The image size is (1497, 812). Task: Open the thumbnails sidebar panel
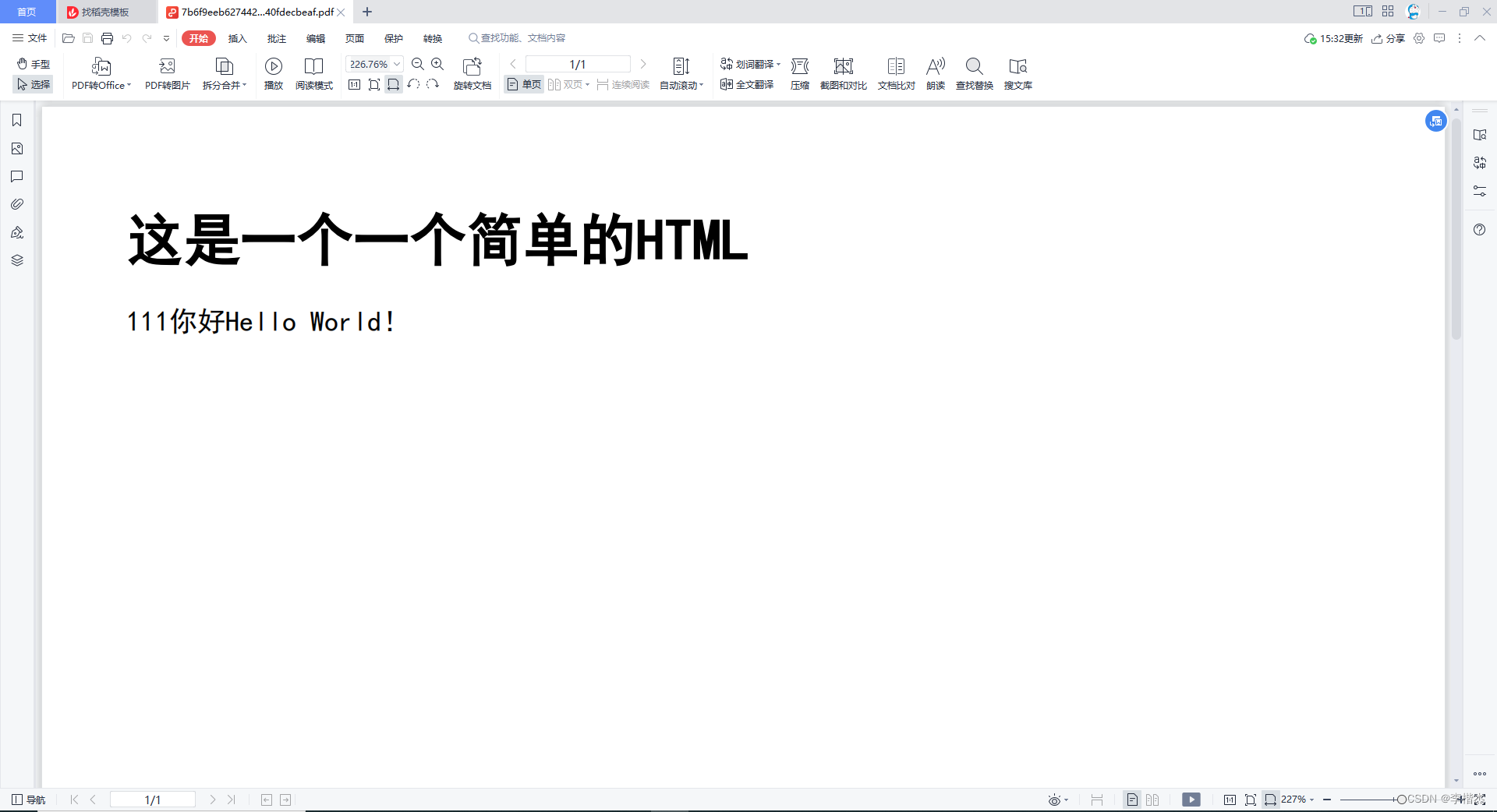(x=17, y=148)
